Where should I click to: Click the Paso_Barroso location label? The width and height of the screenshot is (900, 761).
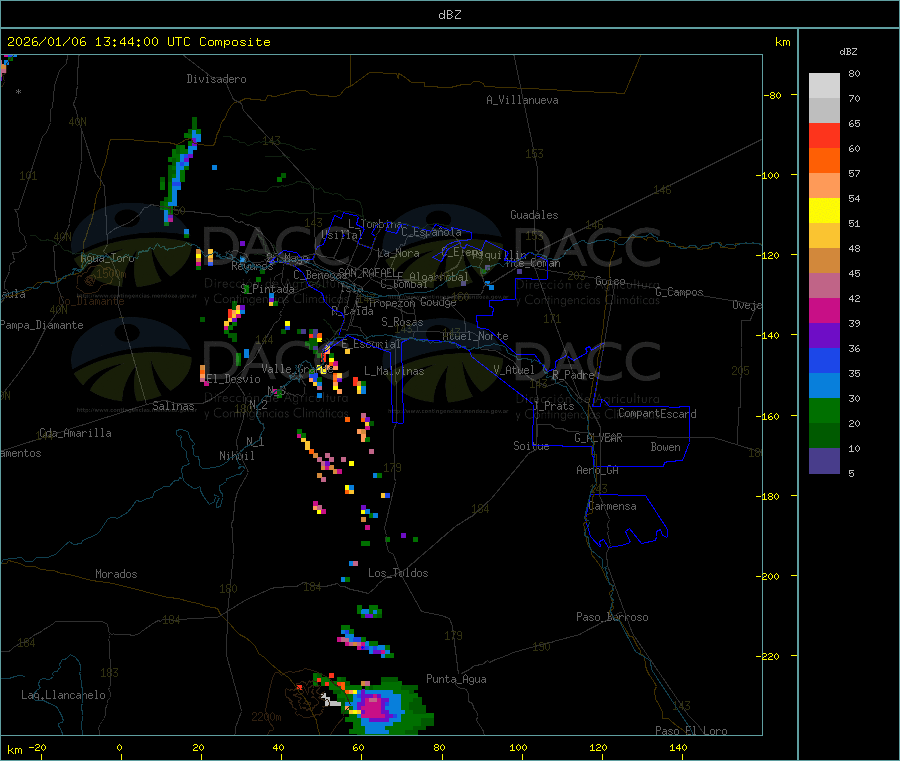[x=612, y=617]
